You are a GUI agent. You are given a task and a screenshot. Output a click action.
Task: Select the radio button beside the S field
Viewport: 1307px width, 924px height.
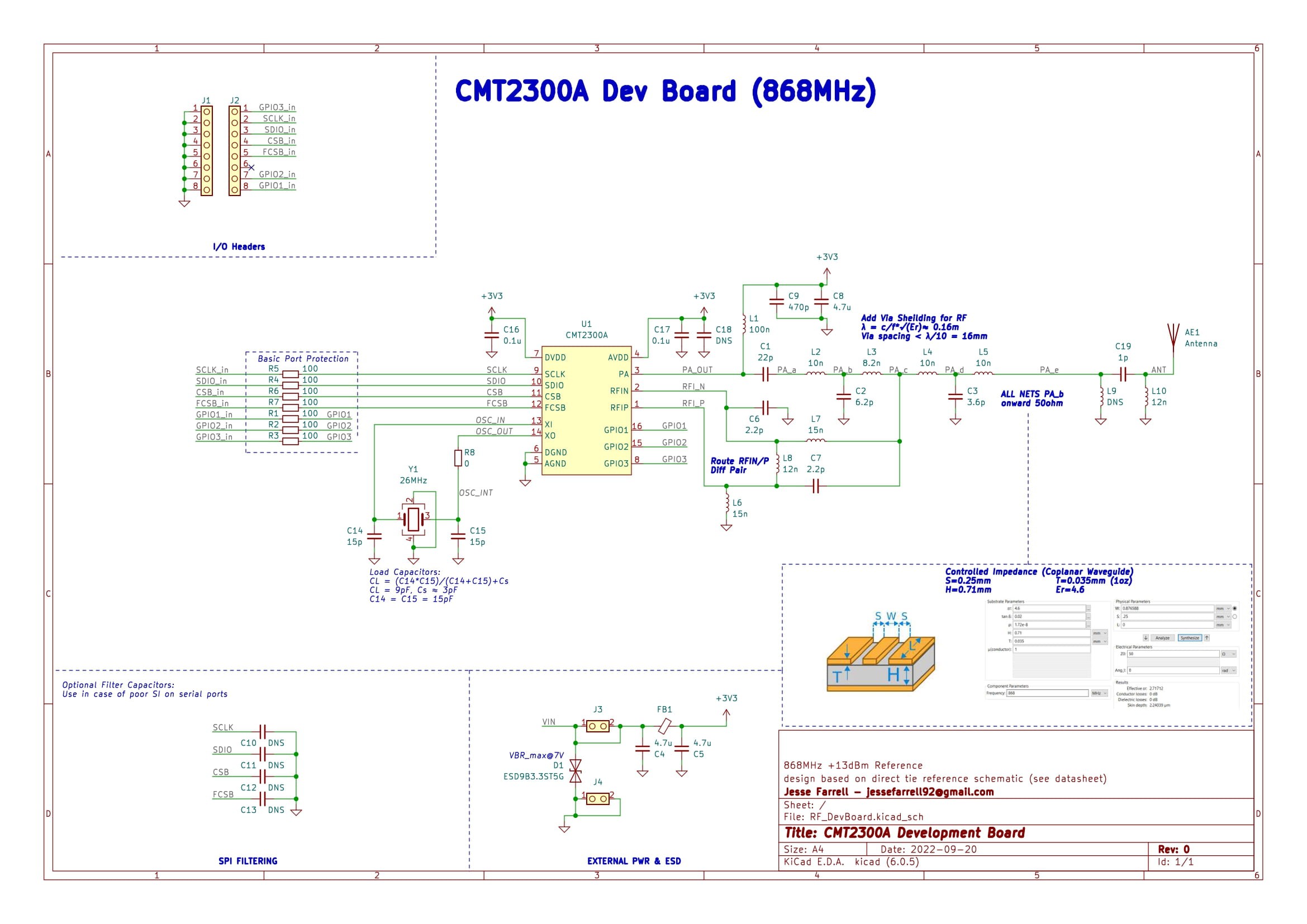click(1235, 617)
